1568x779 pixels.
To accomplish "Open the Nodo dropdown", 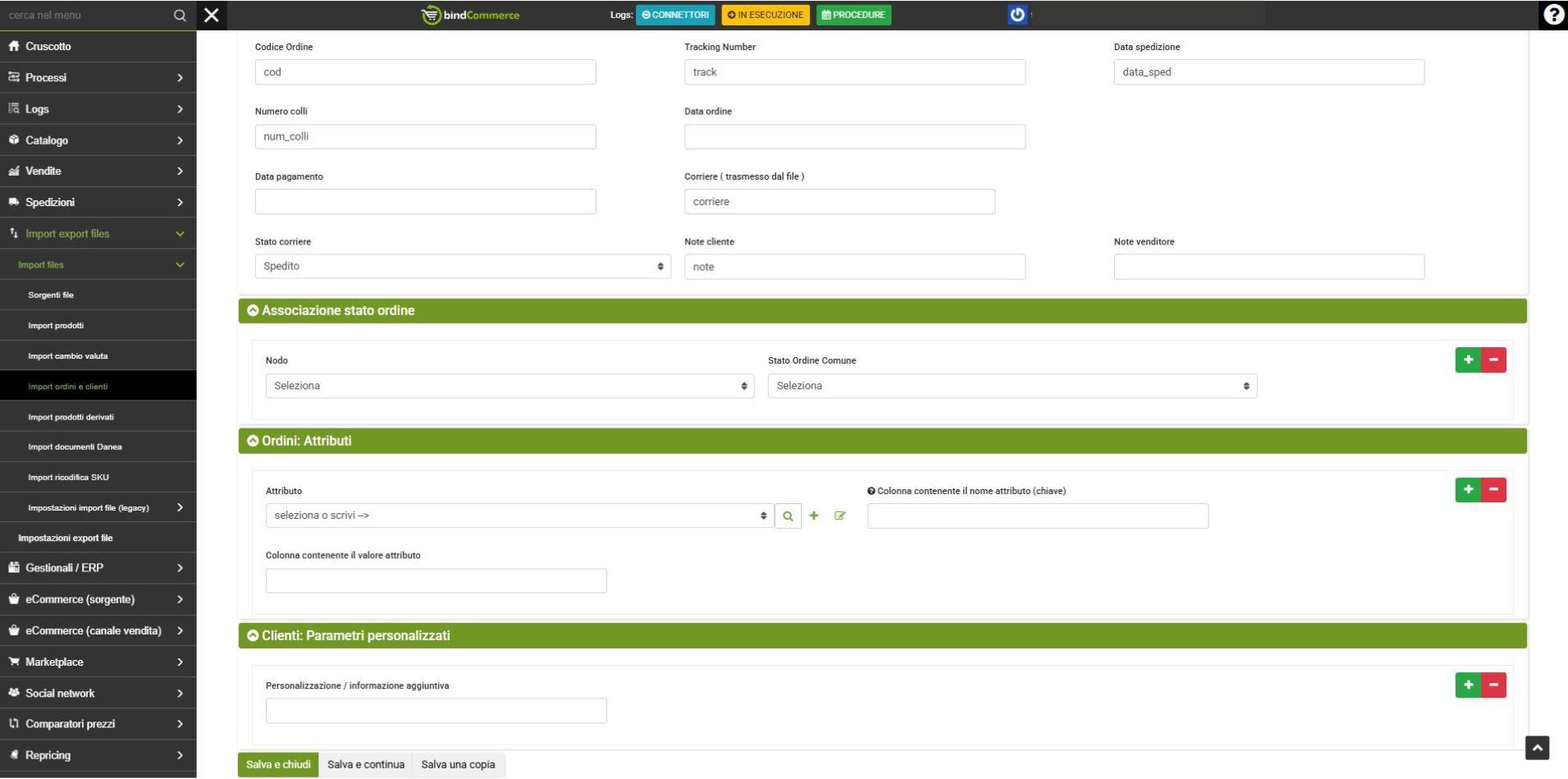I will tap(509, 386).
